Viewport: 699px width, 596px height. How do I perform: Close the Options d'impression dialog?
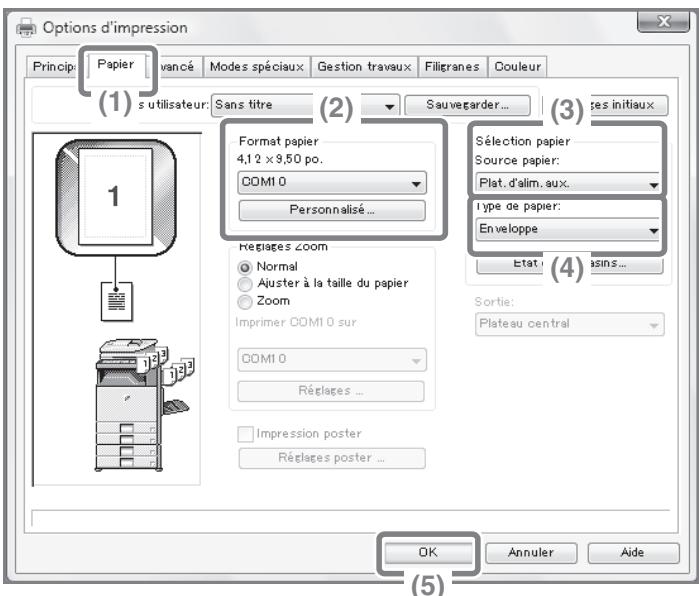coord(663,21)
